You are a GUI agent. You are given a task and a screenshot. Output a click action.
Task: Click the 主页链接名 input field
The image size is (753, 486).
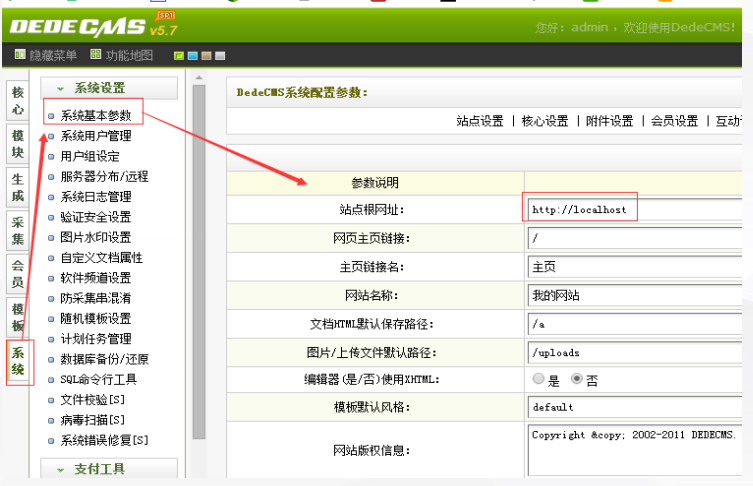(x=635, y=267)
